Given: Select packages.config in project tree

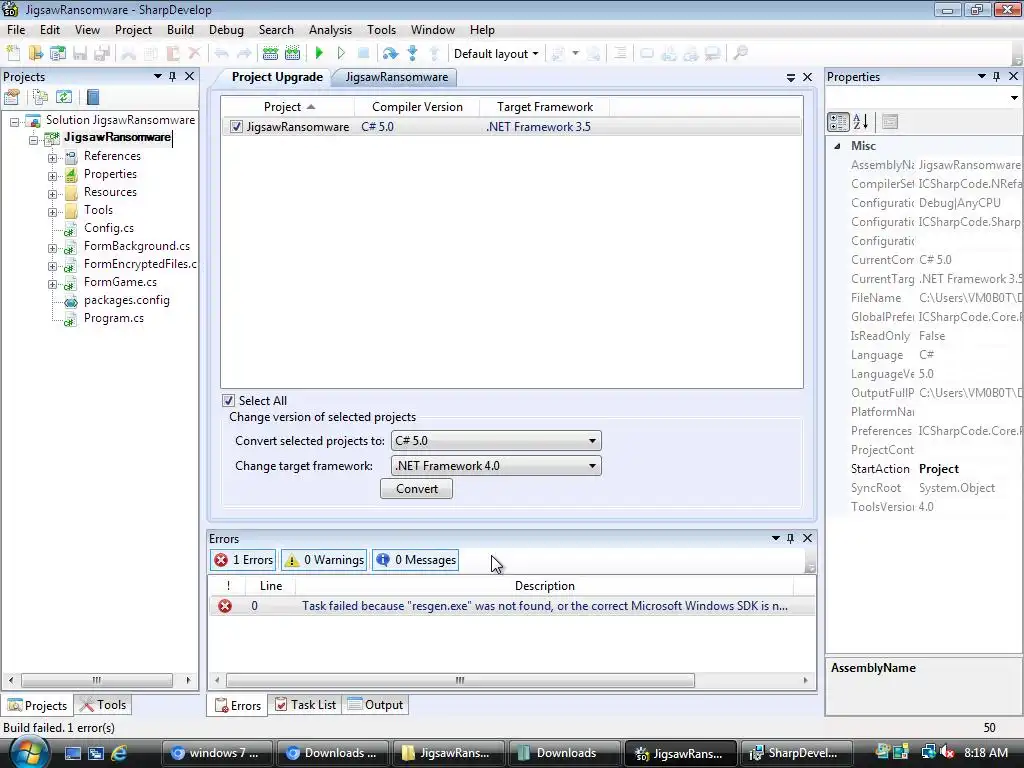Looking at the screenshot, I should point(127,300).
